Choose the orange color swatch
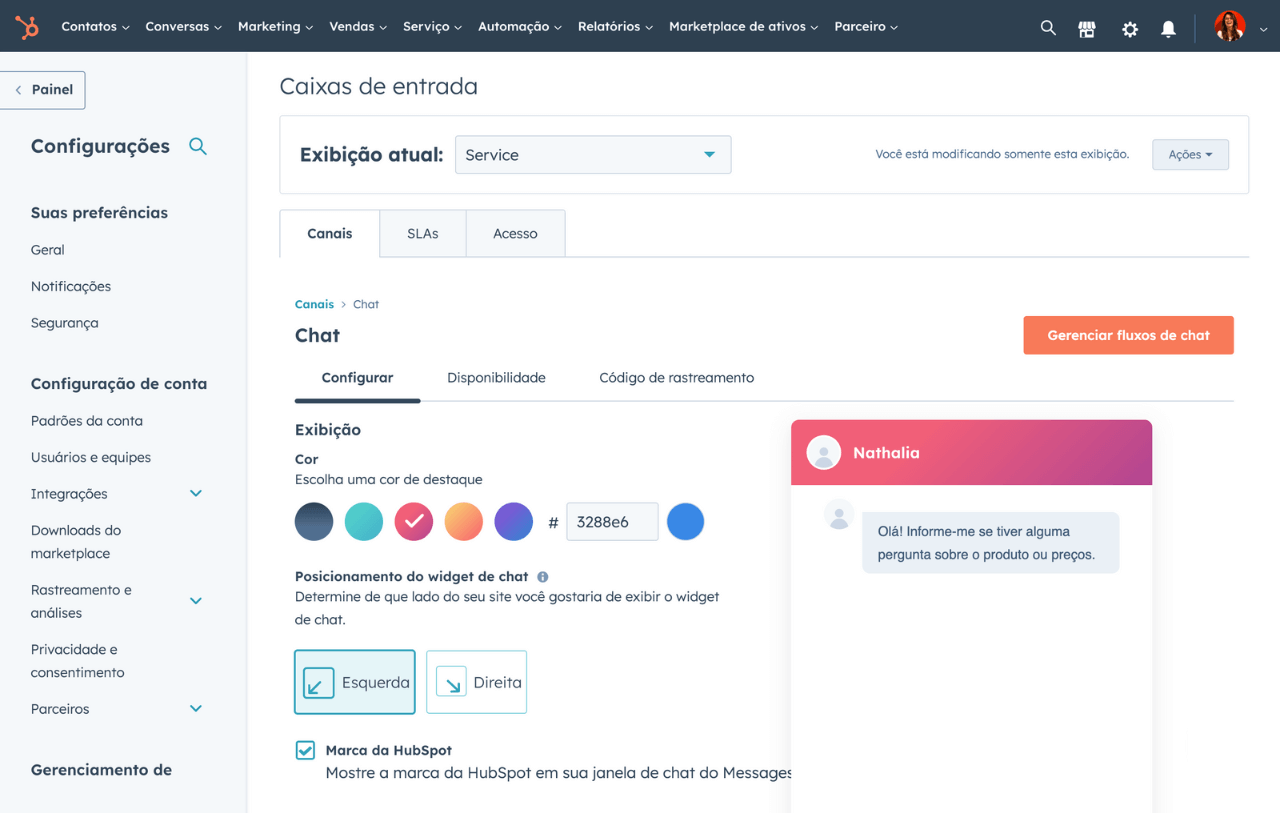The height and width of the screenshot is (813, 1280). pyautogui.click(x=464, y=522)
